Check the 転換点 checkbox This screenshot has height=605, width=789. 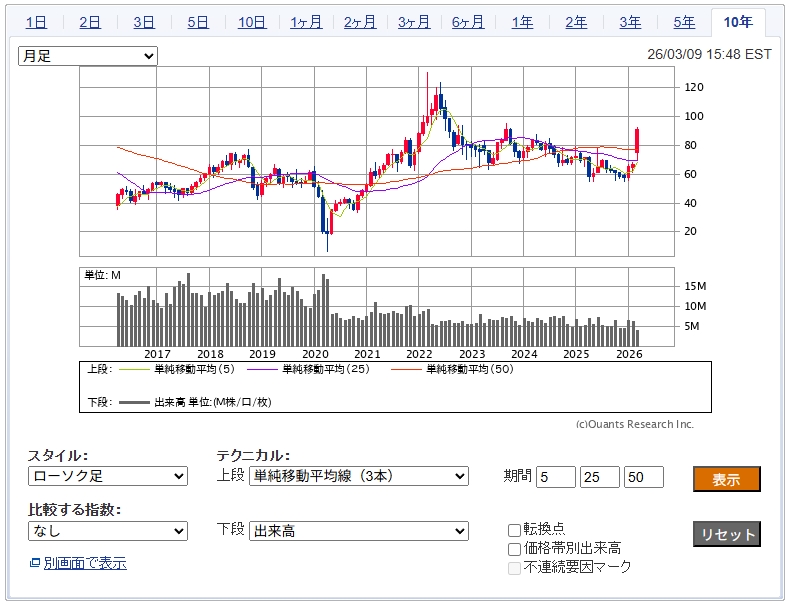pyautogui.click(x=514, y=530)
